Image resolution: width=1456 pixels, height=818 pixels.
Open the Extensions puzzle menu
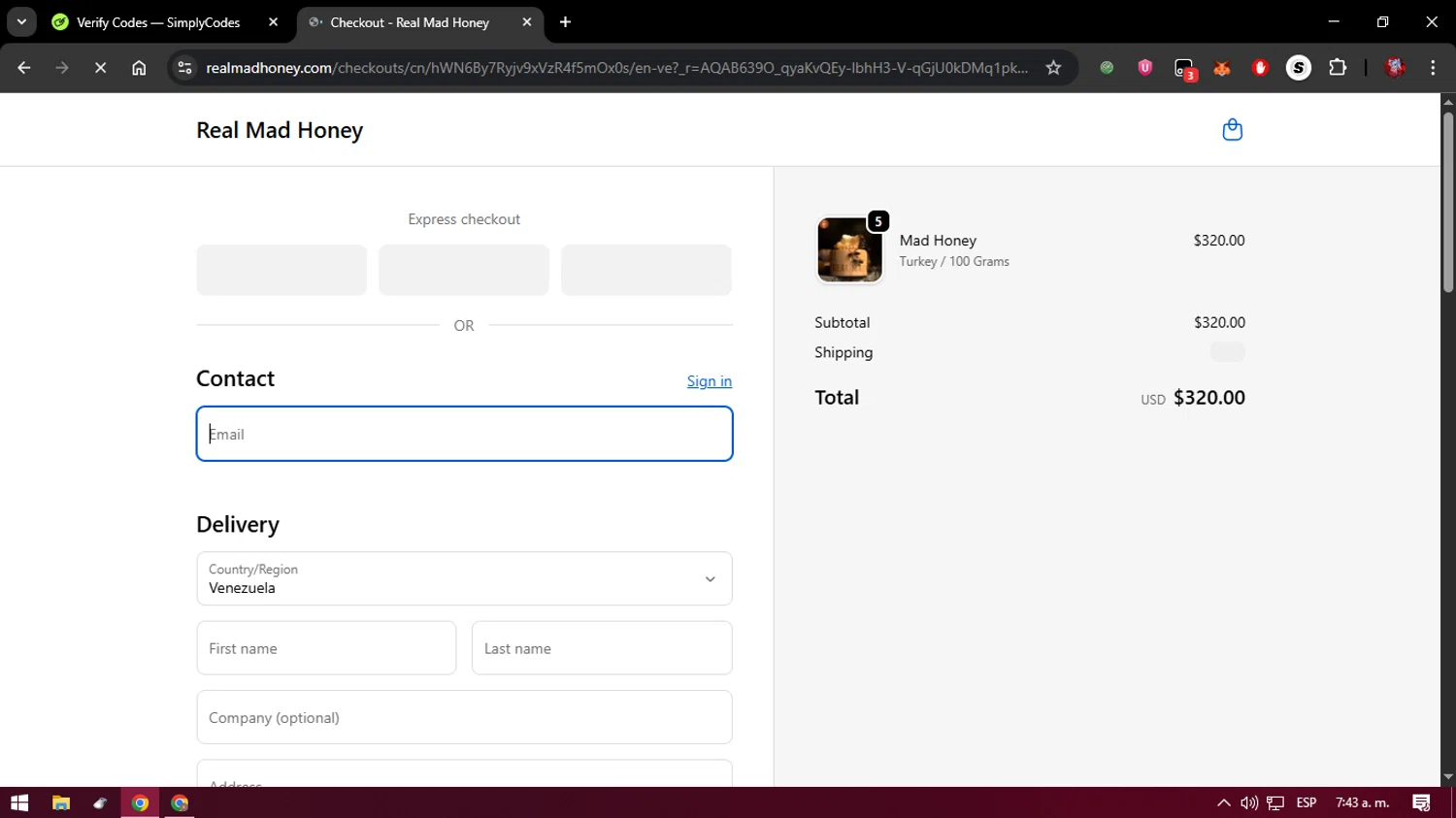(x=1338, y=68)
